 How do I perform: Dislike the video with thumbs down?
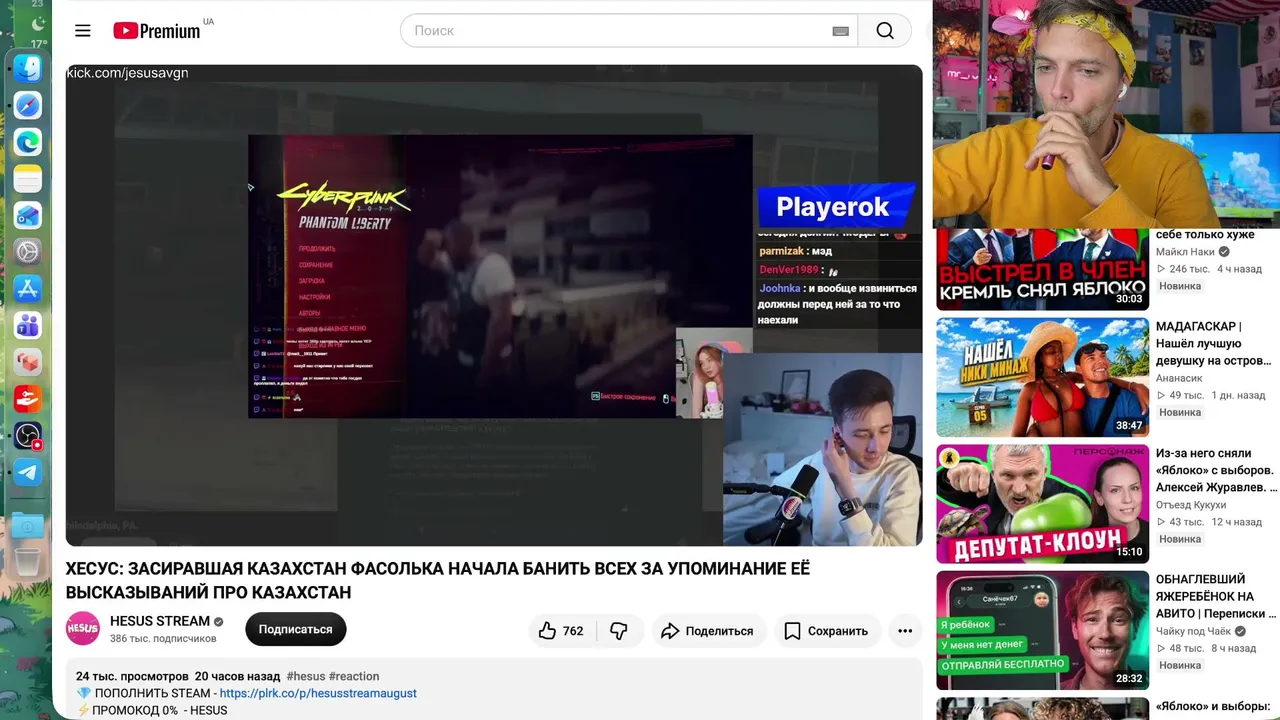click(619, 631)
